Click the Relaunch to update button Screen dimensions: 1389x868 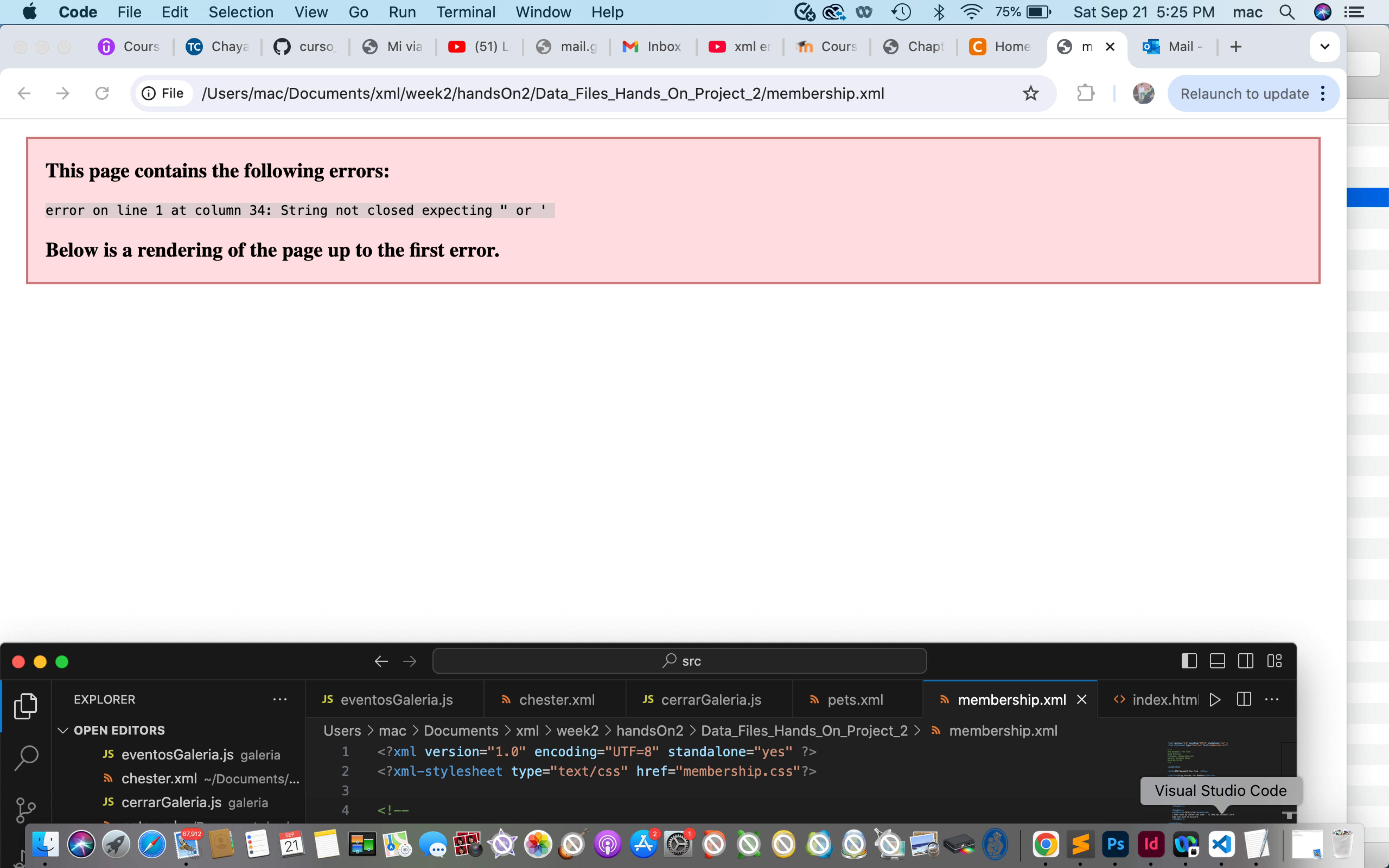pyautogui.click(x=1246, y=93)
